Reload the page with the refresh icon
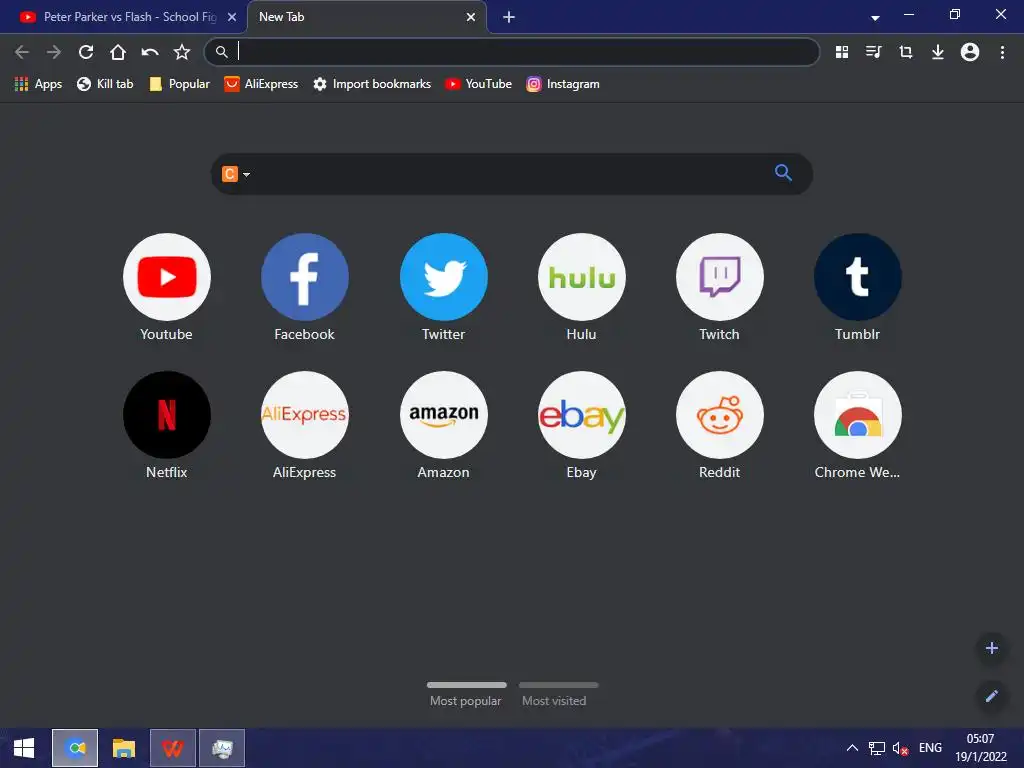 pos(86,52)
